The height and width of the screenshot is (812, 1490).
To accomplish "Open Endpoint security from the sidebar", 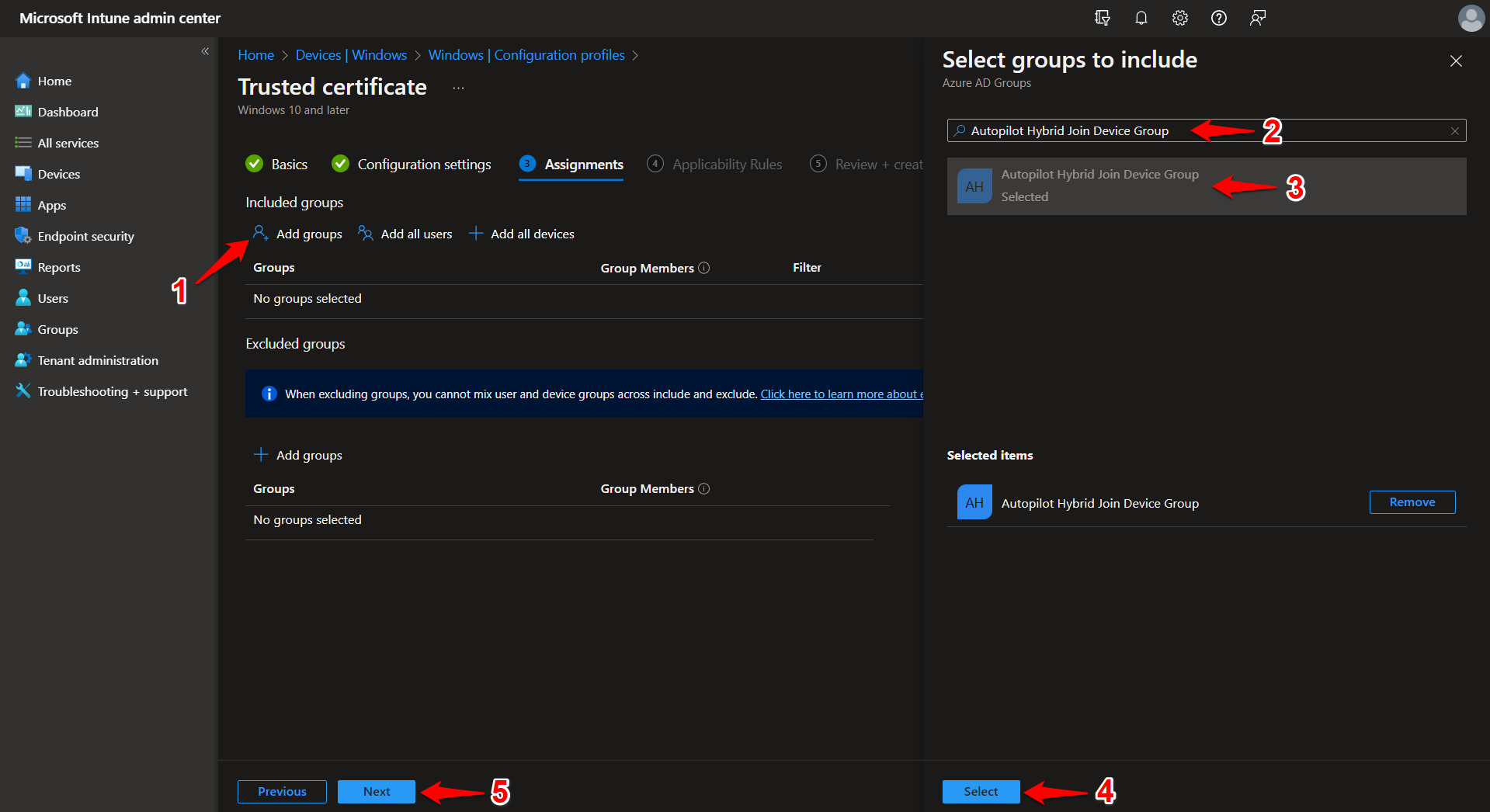I will click(85, 236).
